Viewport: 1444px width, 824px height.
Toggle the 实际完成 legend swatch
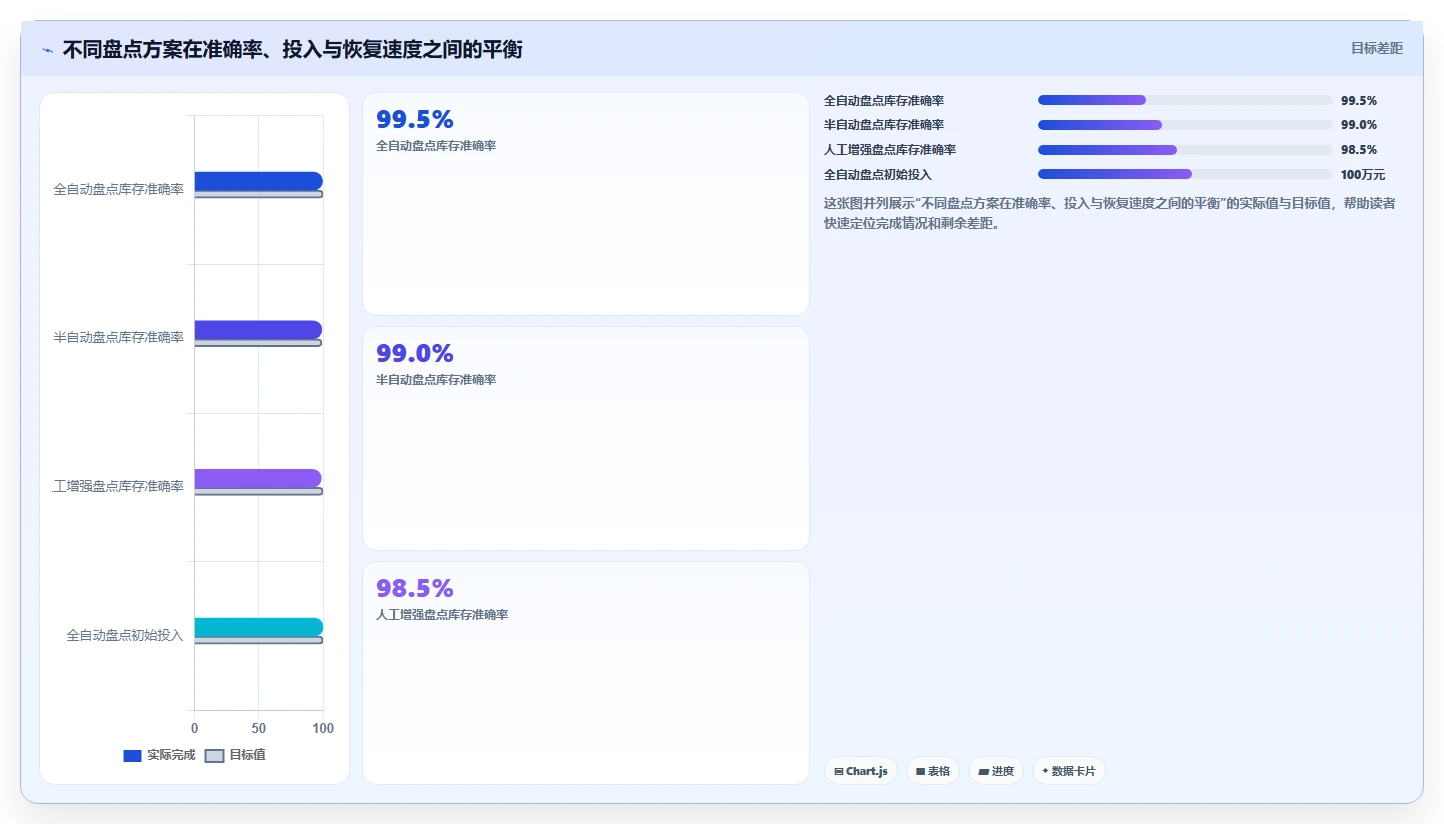(132, 756)
